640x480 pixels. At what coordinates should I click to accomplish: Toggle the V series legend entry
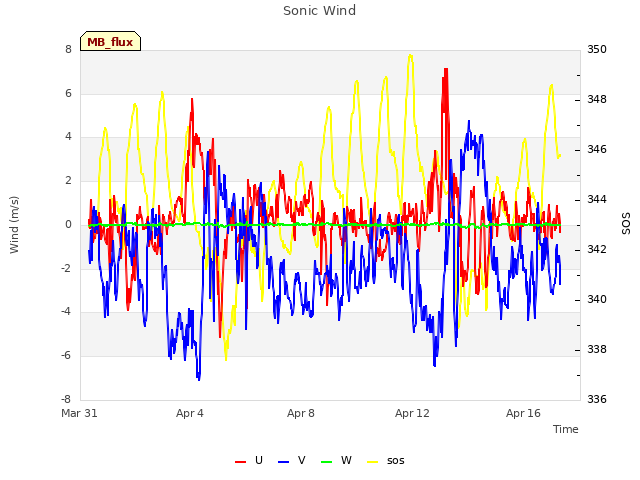click(x=291, y=460)
